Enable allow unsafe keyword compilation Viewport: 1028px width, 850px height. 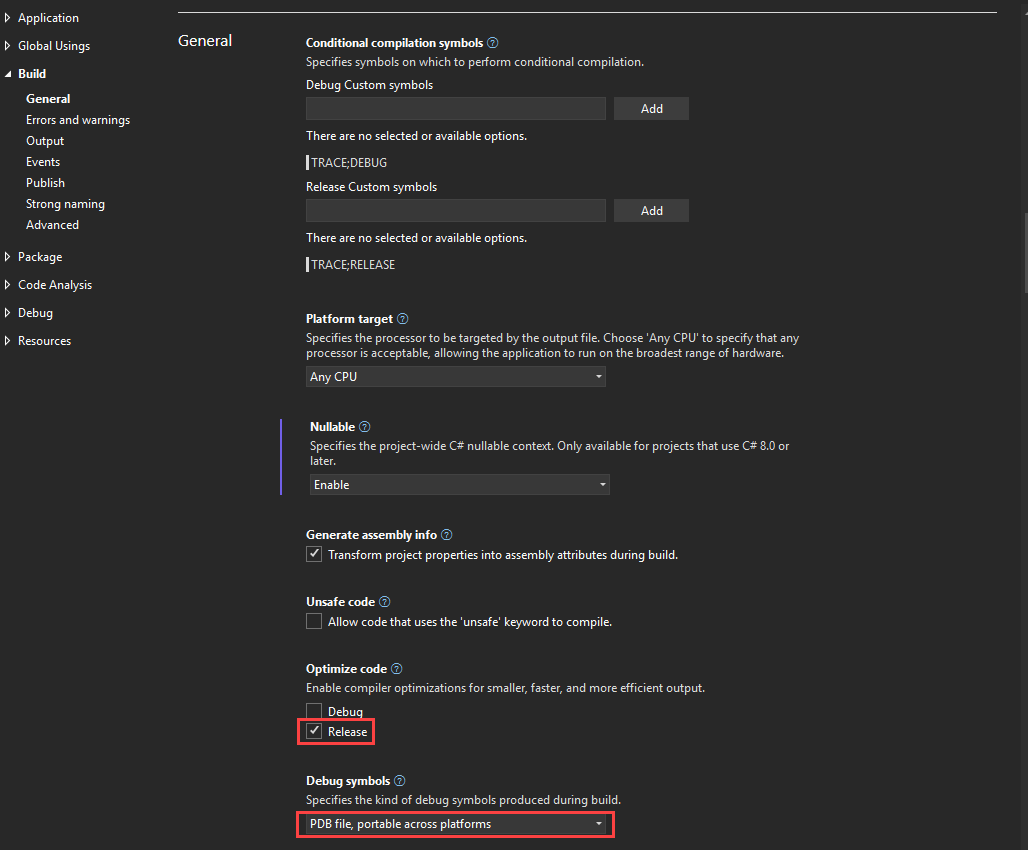314,620
